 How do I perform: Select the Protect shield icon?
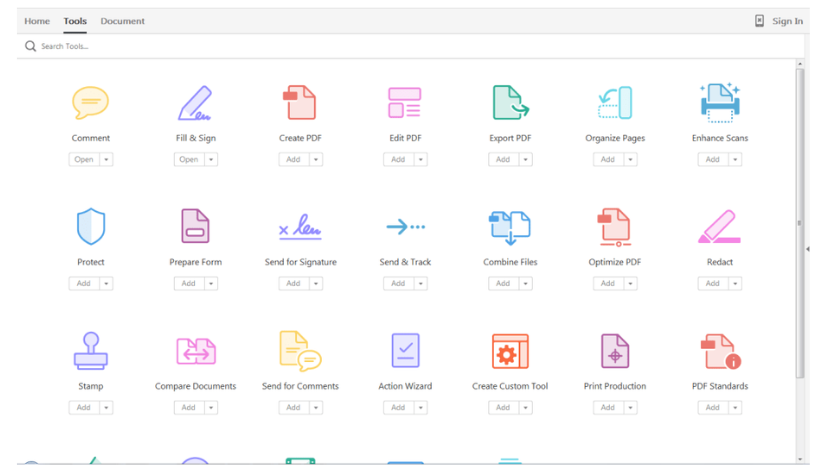pos(91,227)
